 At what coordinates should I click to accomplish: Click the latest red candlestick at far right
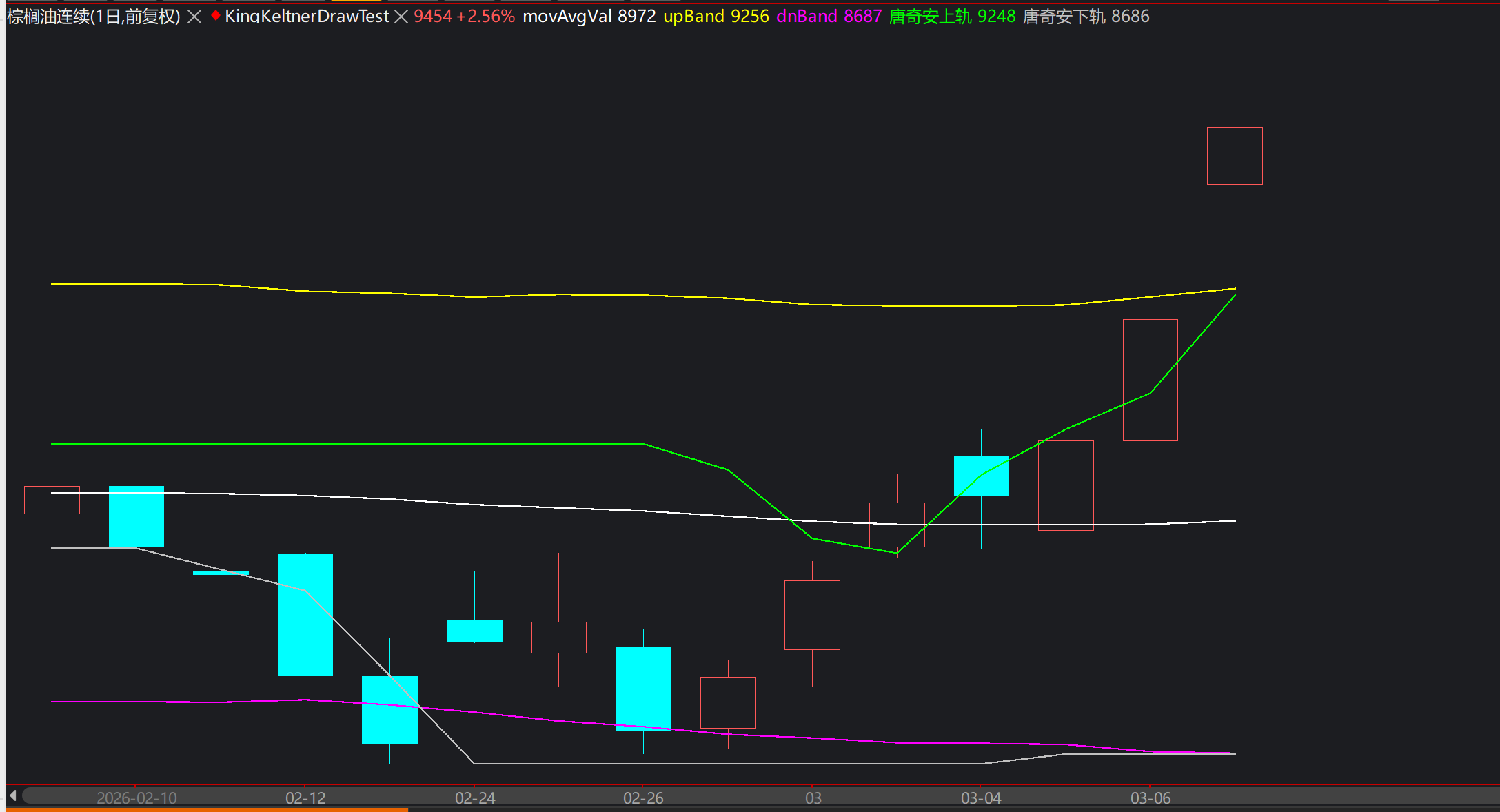coord(1235,156)
